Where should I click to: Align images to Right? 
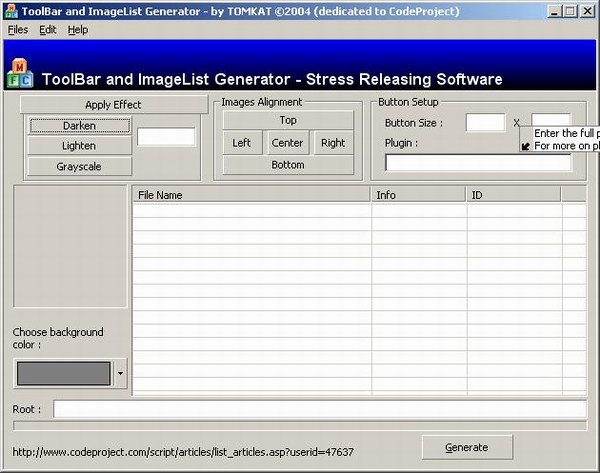[333, 143]
